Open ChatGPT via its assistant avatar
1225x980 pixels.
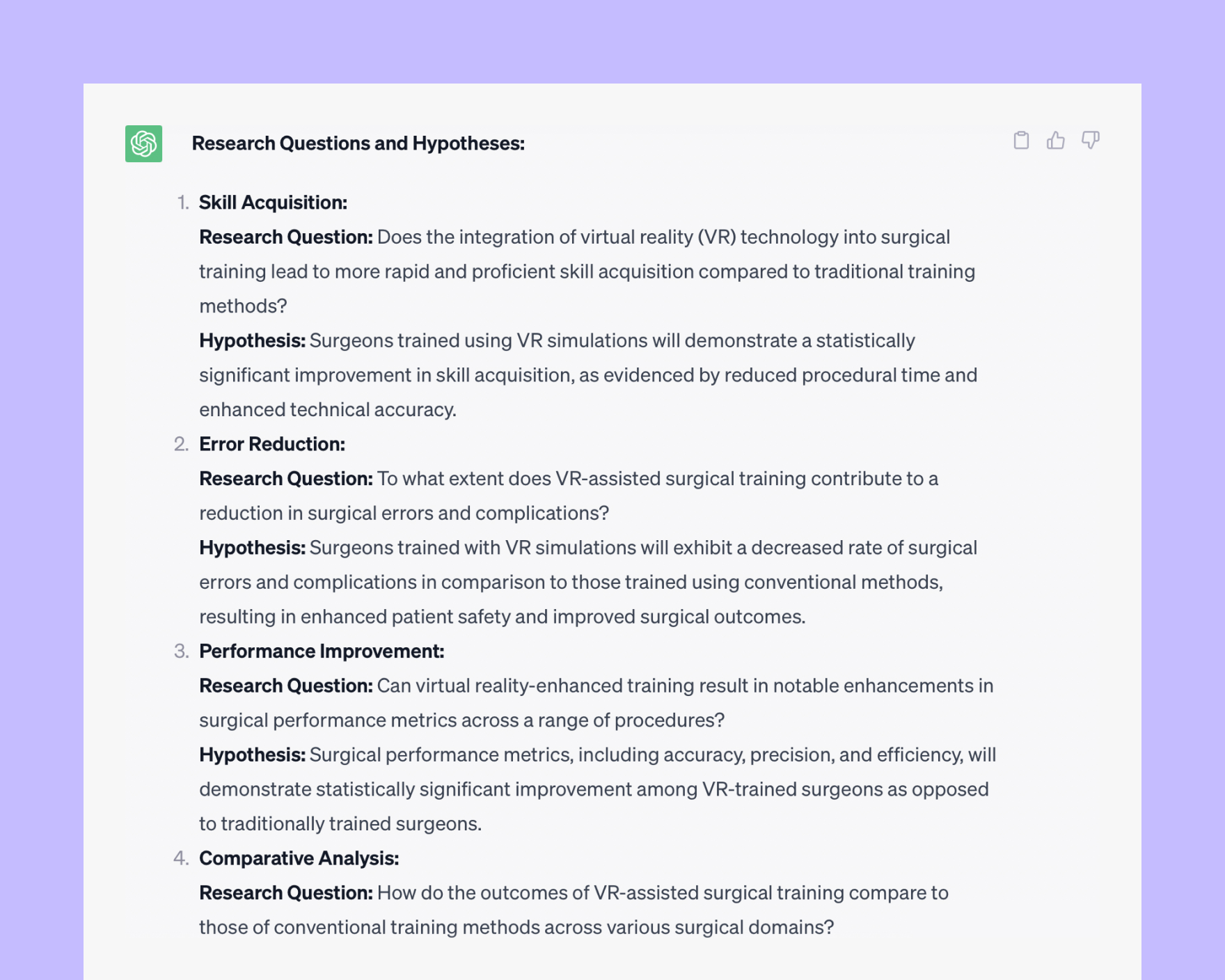tap(143, 144)
